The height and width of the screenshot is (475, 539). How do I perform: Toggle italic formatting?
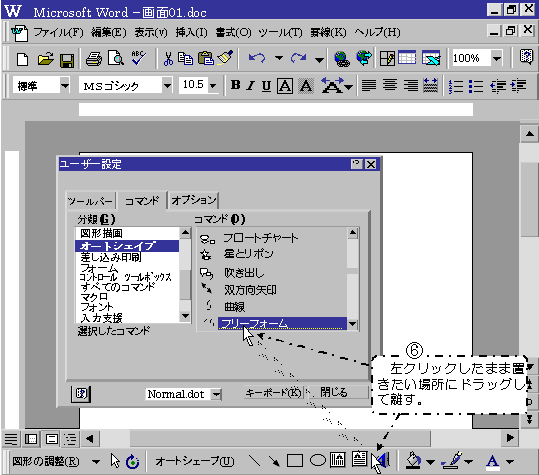tap(251, 85)
